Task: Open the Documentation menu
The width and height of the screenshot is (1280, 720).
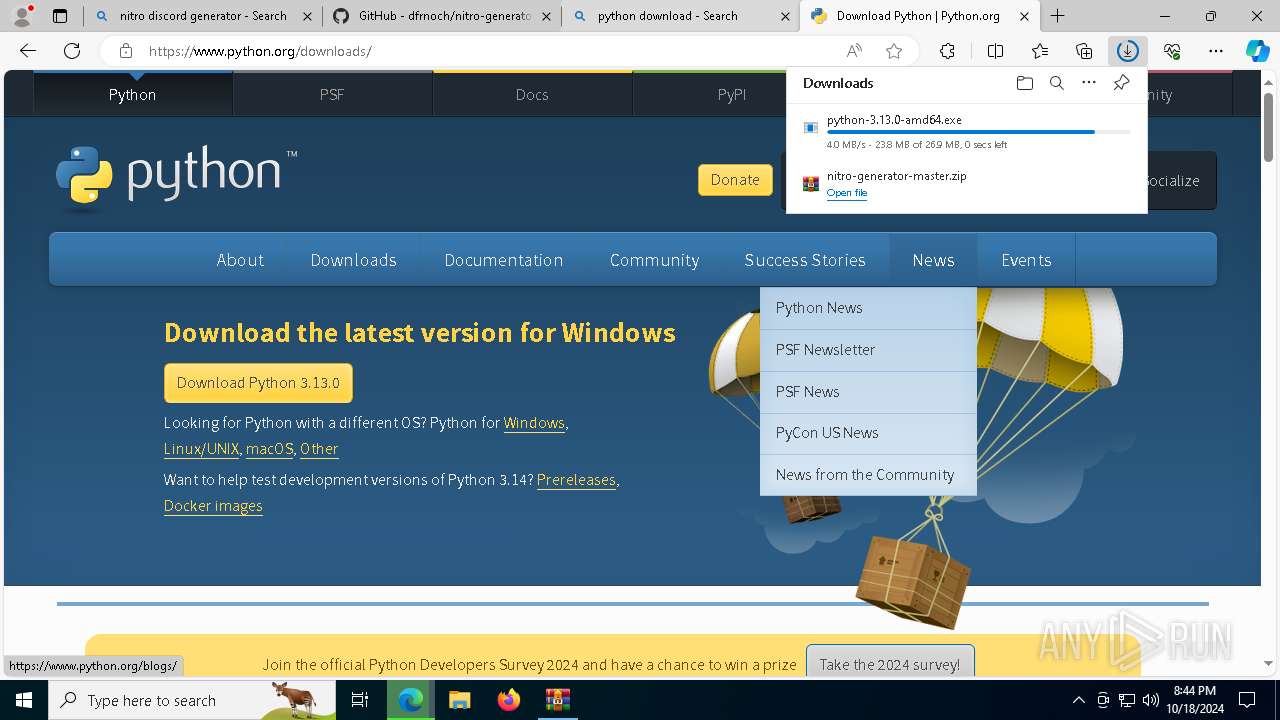Action: [x=504, y=260]
